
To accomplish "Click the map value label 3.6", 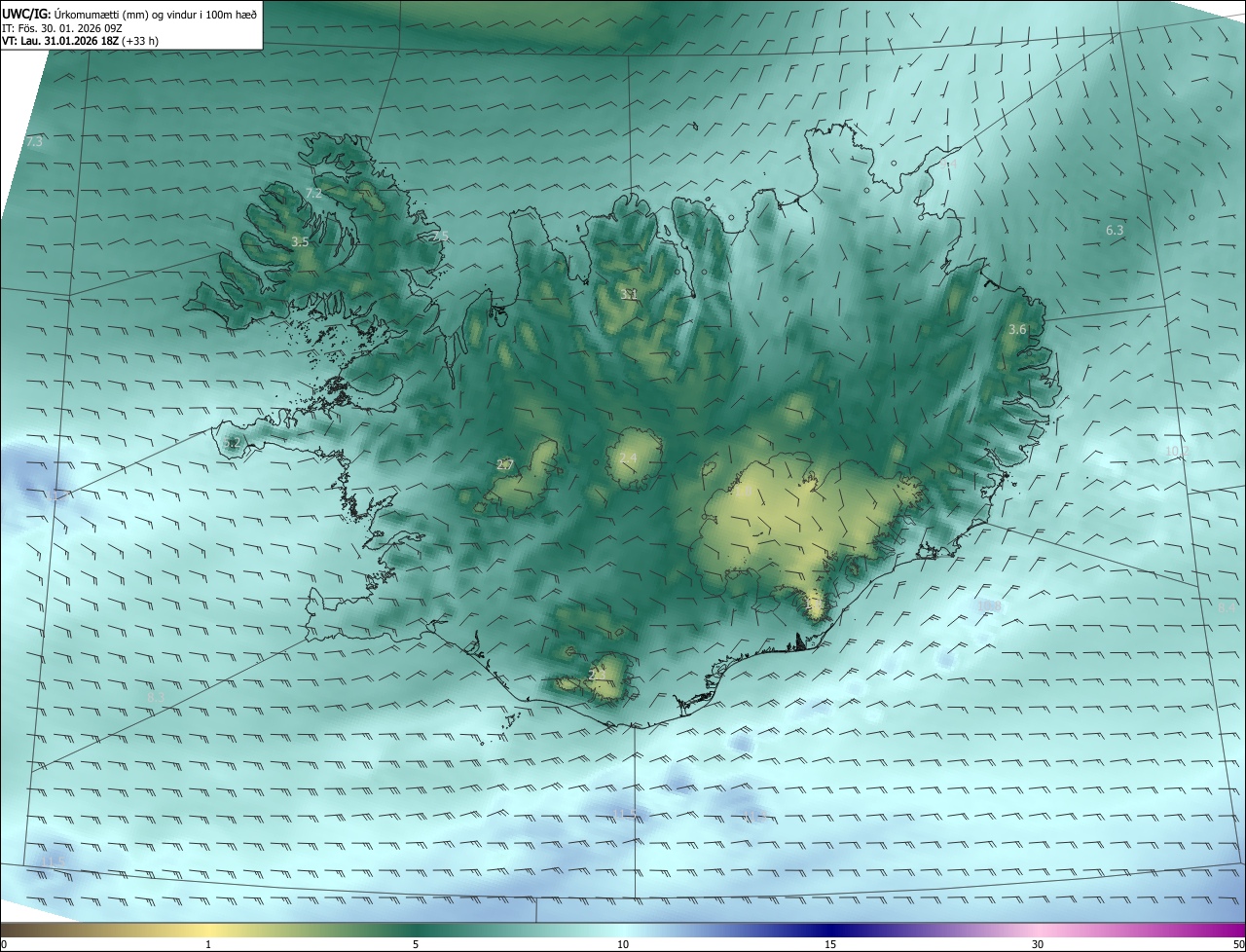I will (x=1017, y=330).
